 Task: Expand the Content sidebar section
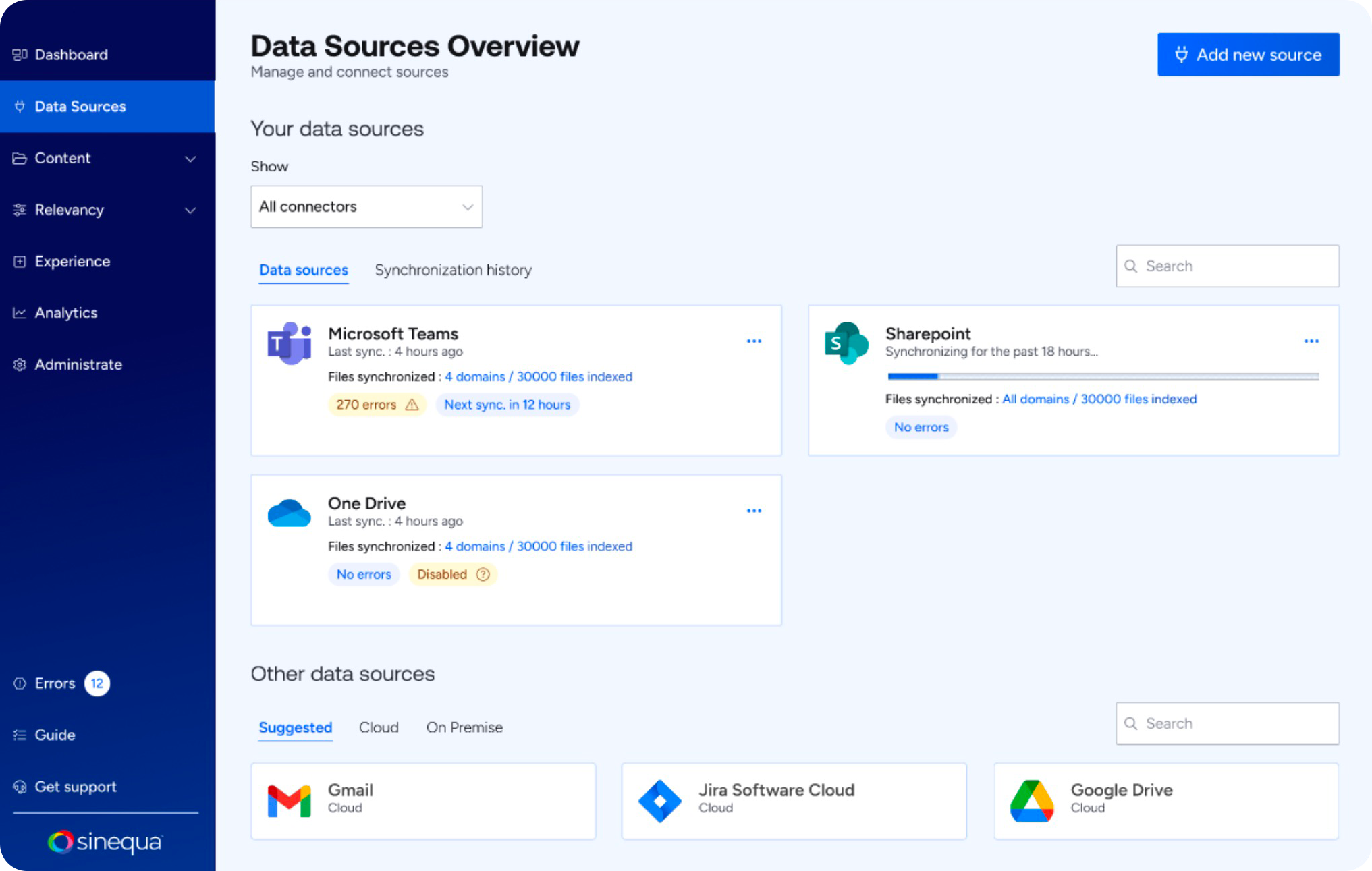point(190,159)
